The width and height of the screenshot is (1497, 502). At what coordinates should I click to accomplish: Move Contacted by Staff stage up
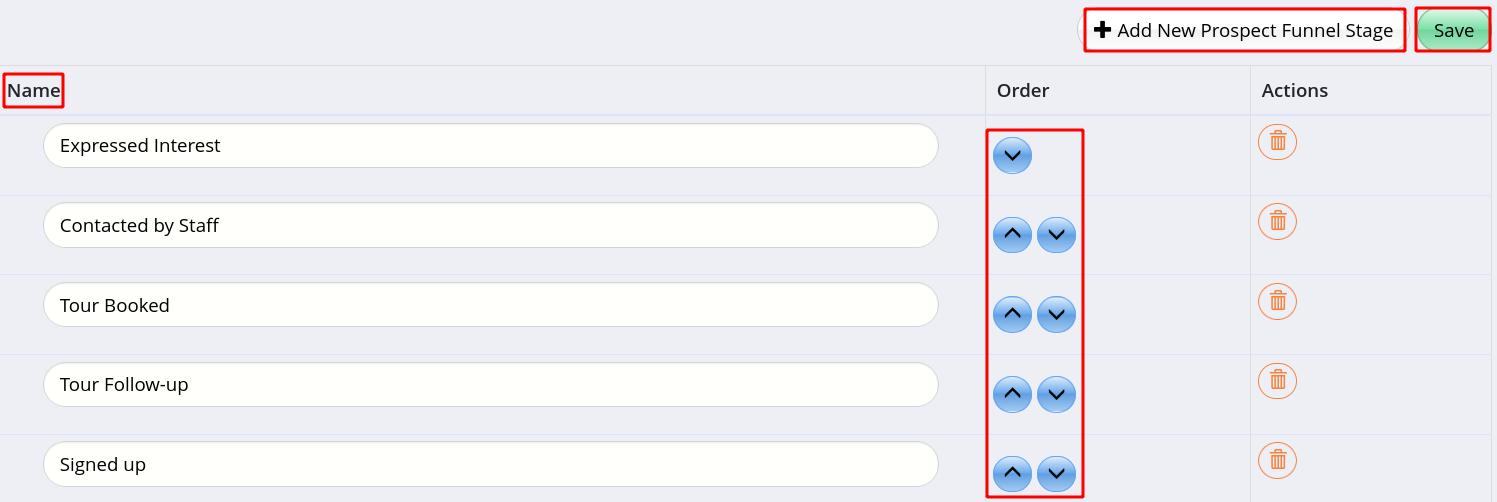point(1012,235)
